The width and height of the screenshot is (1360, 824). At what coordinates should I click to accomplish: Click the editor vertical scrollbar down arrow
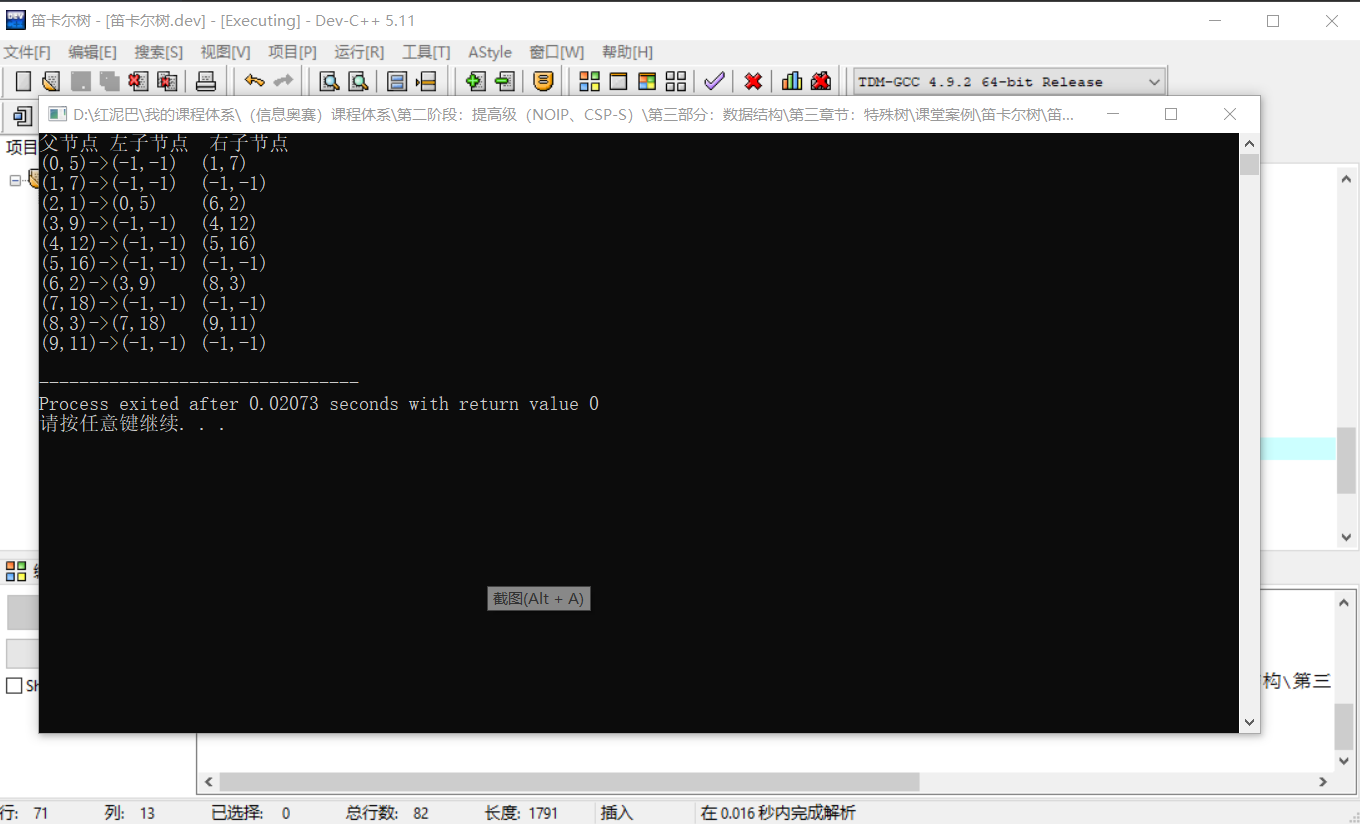coord(1346,537)
